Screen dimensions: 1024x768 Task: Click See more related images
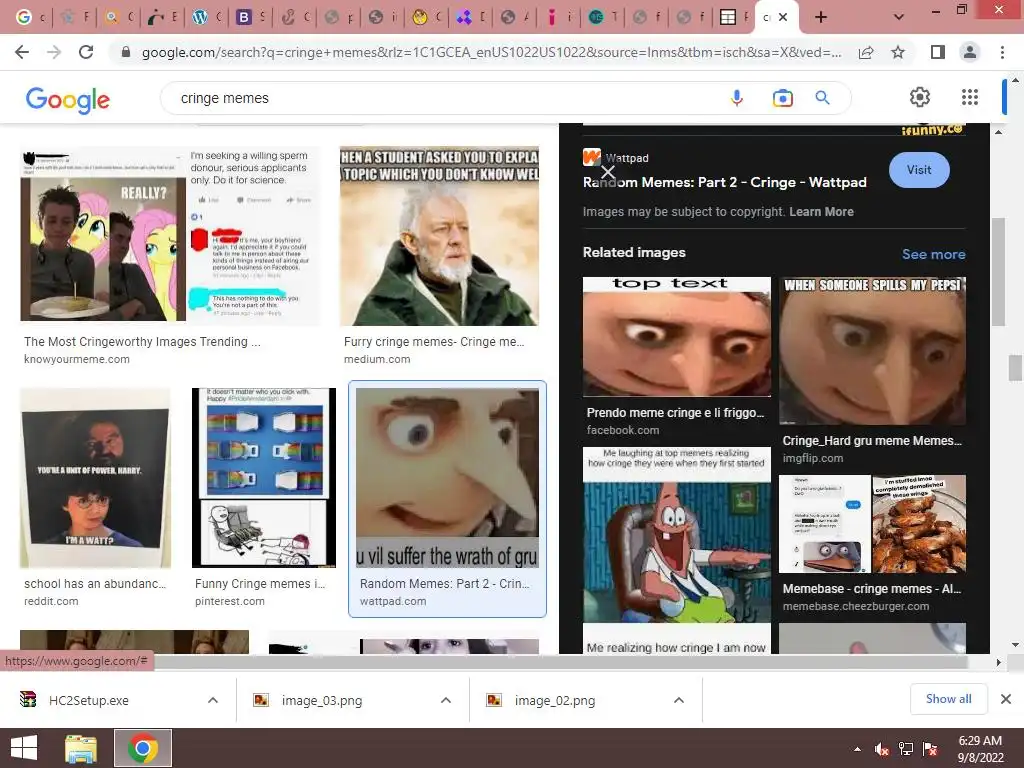tap(933, 254)
